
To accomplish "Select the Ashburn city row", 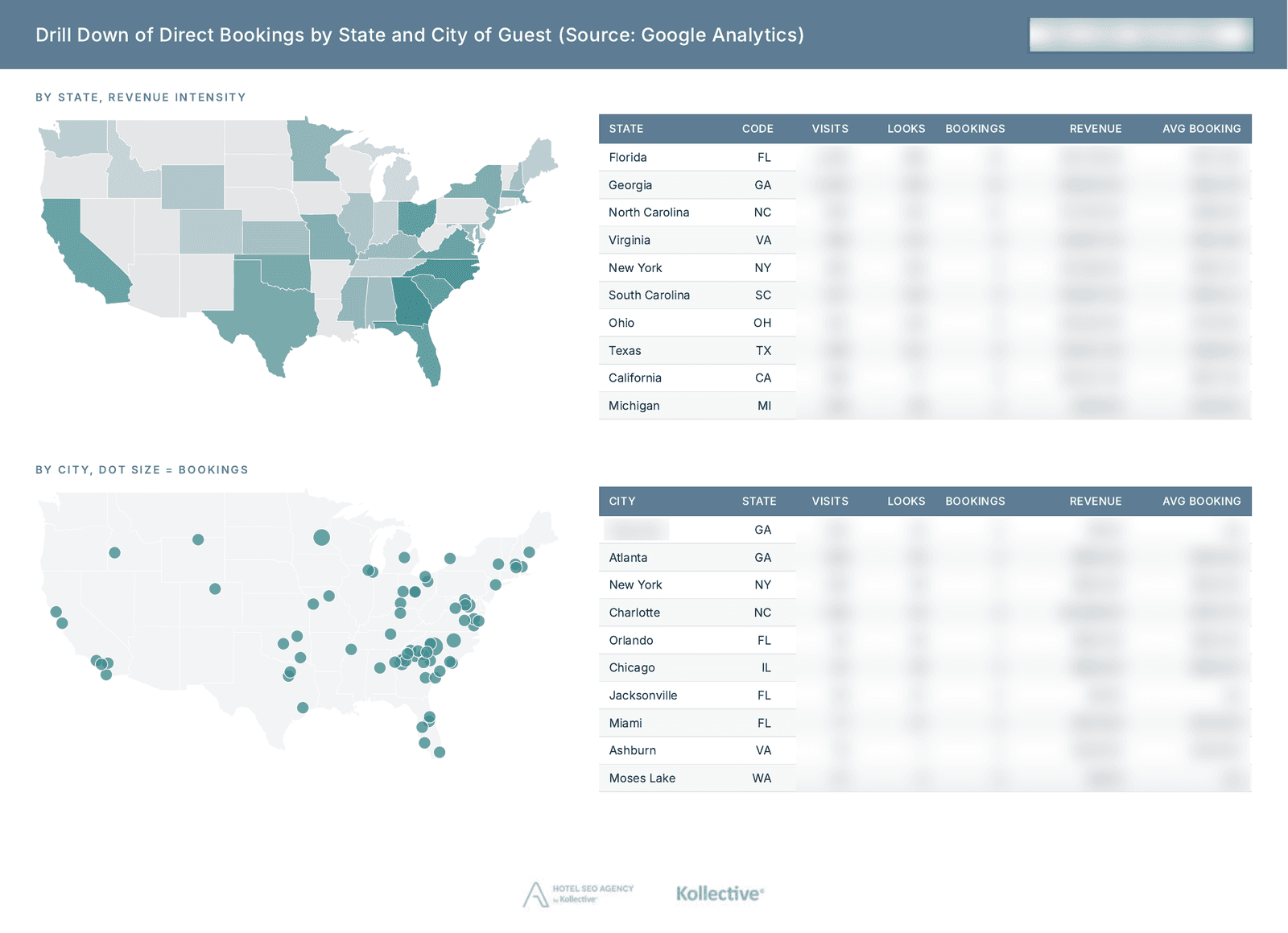I will pos(925,750).
